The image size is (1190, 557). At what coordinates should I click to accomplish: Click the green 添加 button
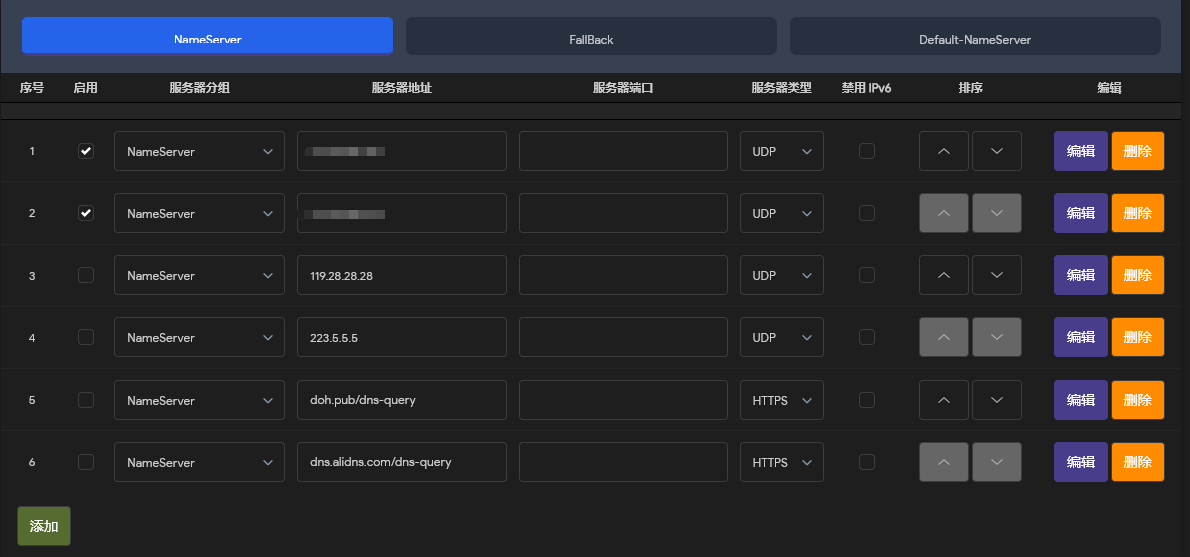[x=44, y=526]
